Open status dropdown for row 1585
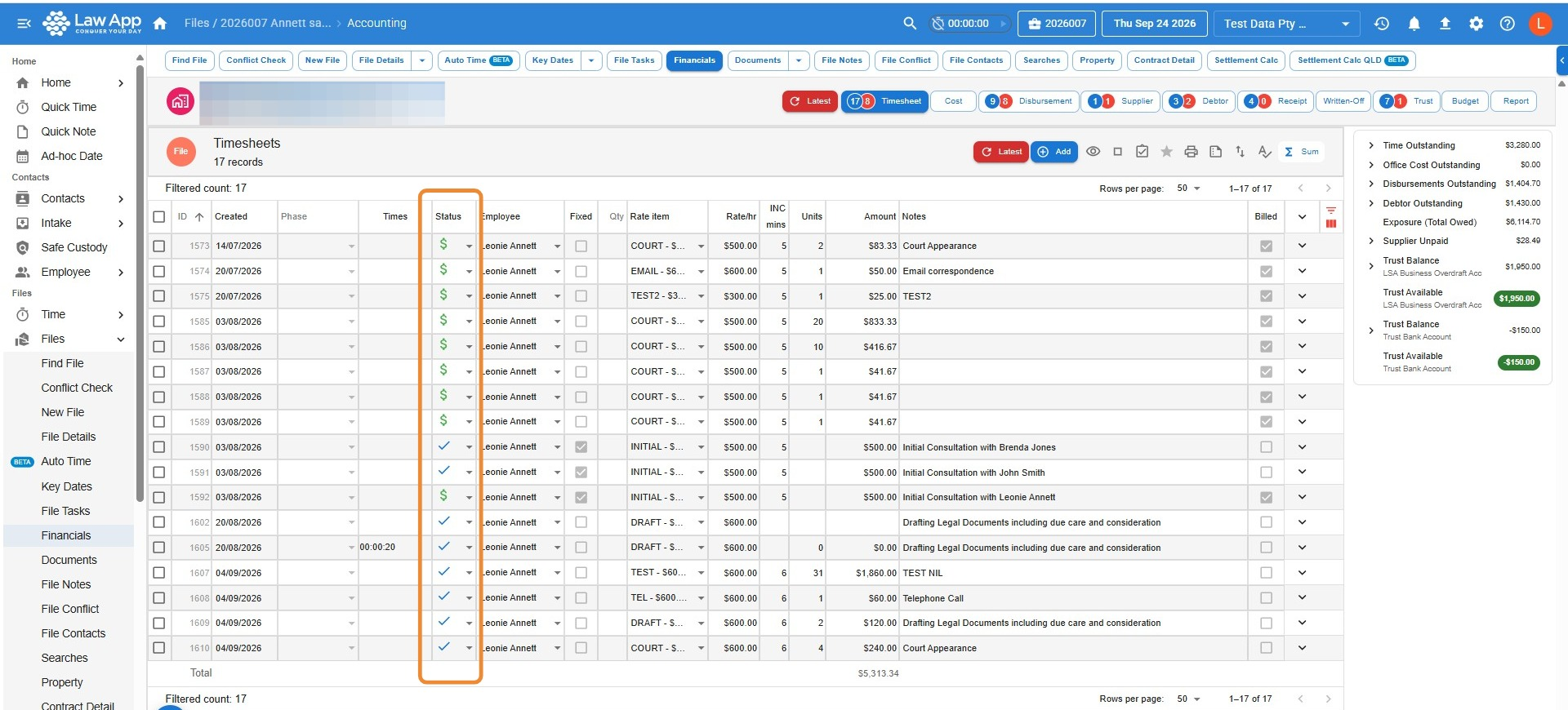1568x710 pixels. 469,322
